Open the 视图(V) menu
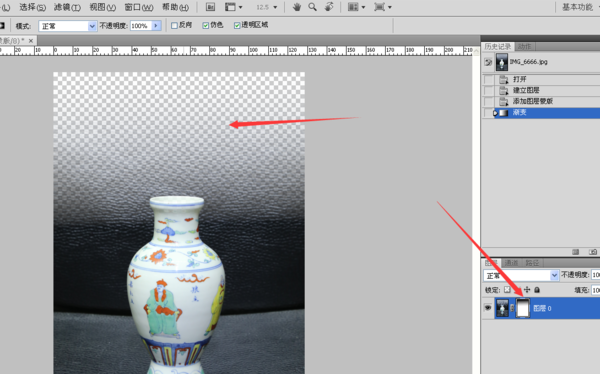Viewport: 600px width, 374px height. pos(103,7)
